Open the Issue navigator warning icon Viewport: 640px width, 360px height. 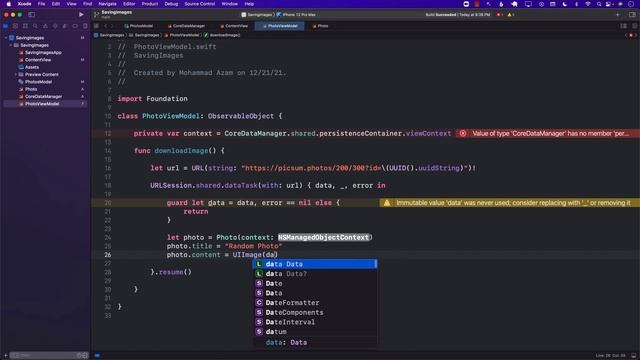coord(45,26)
